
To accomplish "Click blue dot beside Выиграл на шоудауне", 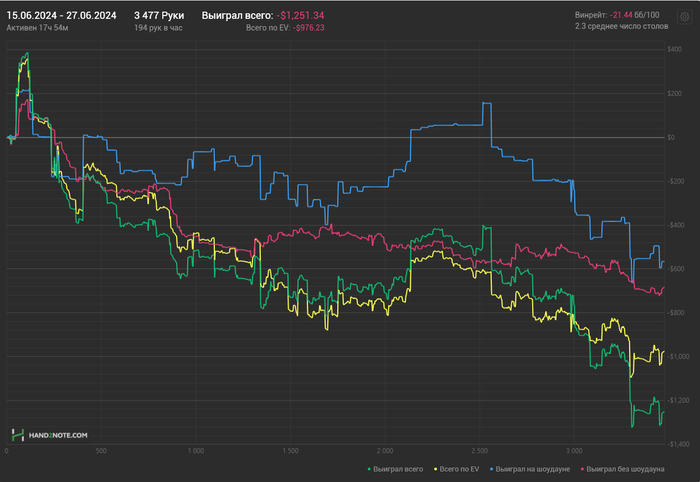I will (x=490, y=468).
